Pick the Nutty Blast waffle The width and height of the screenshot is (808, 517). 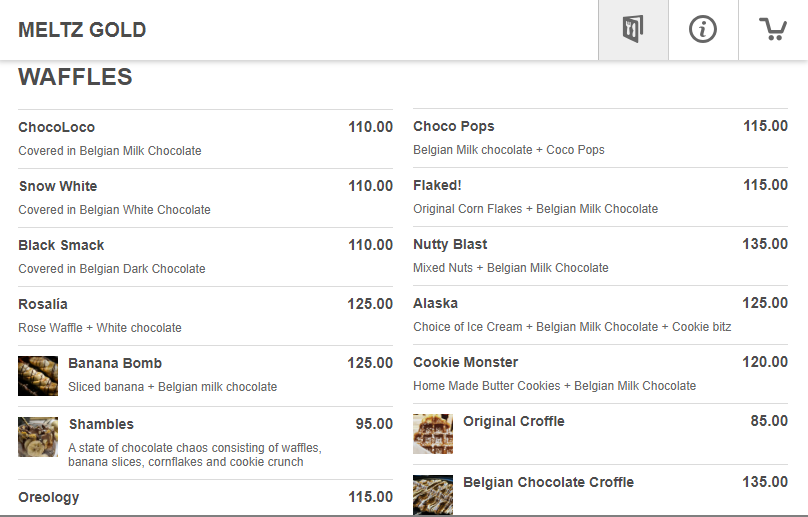(450, 244)
